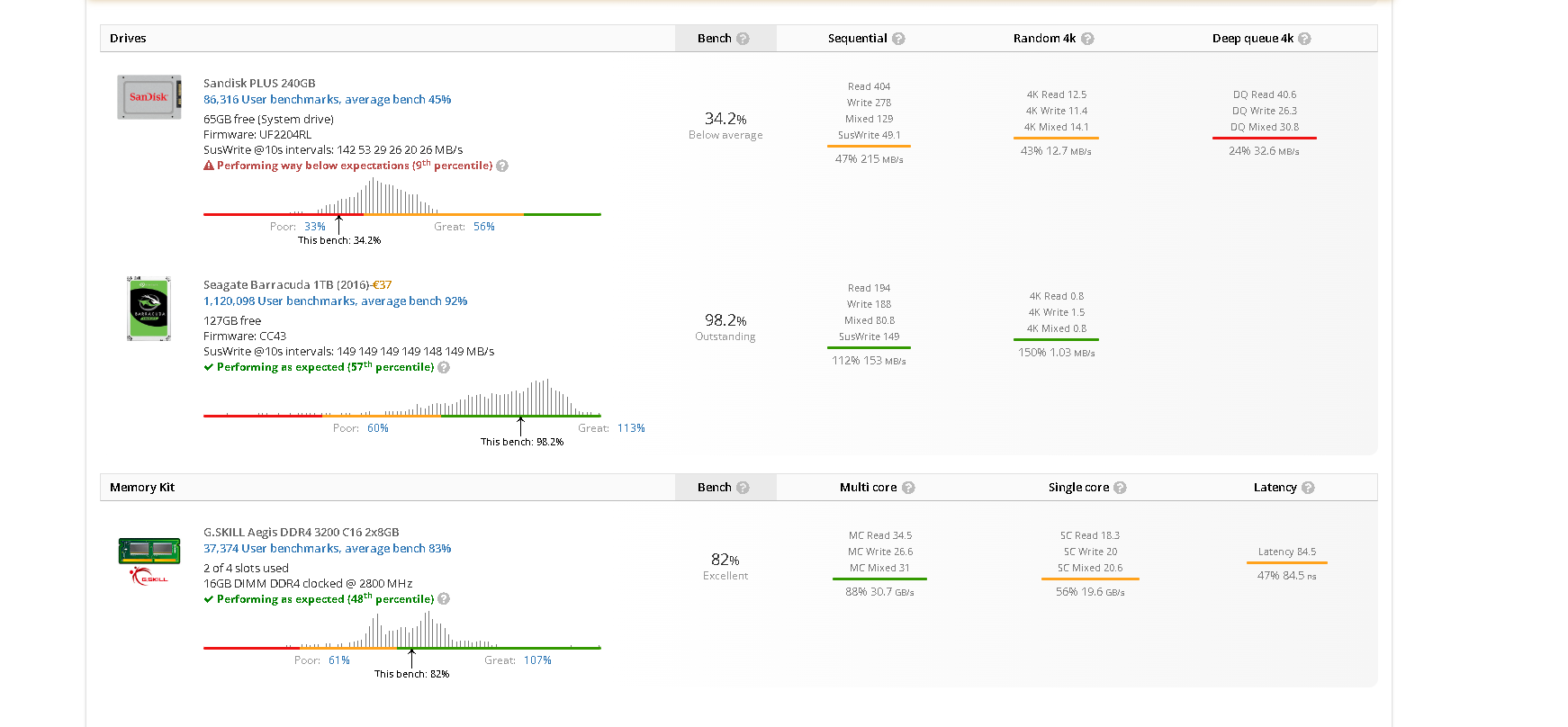Select the Memory Kit section header
1568x727 pixels.
(x=142, y=488)
